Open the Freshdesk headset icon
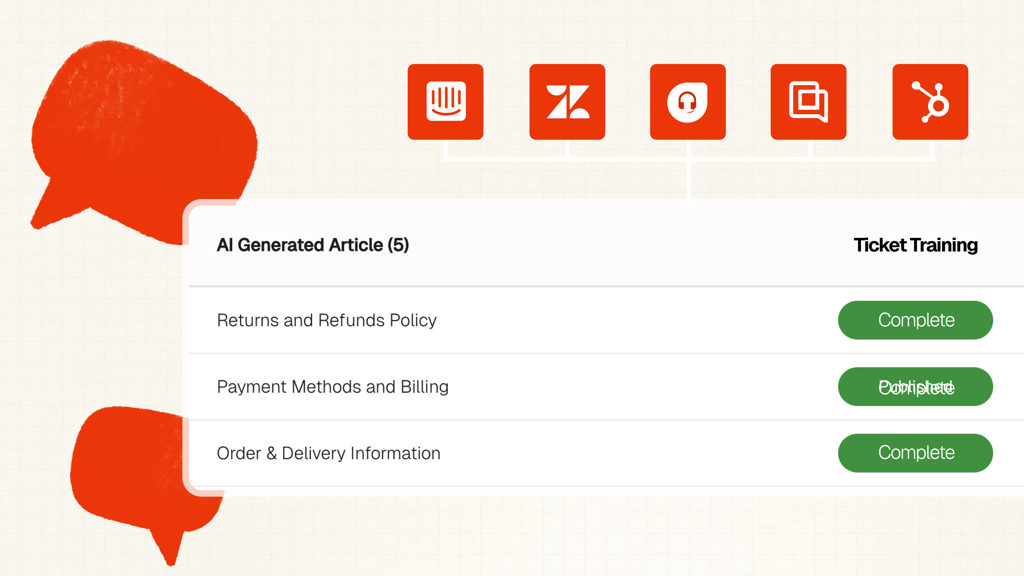Image resolution: width=1024 pixels, height=576 pixels. pyautogui.click(x=688, y=102)
